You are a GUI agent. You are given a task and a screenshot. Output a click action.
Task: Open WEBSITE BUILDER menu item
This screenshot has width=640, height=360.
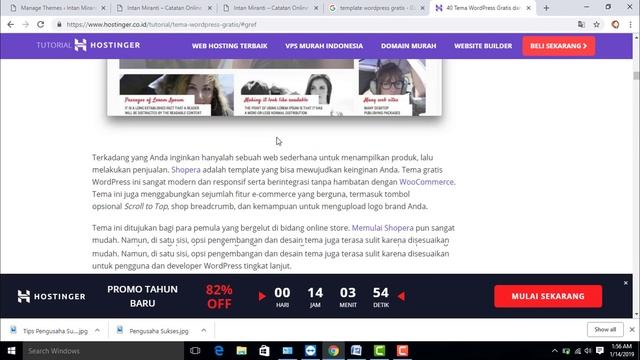[x=483, y=46]
